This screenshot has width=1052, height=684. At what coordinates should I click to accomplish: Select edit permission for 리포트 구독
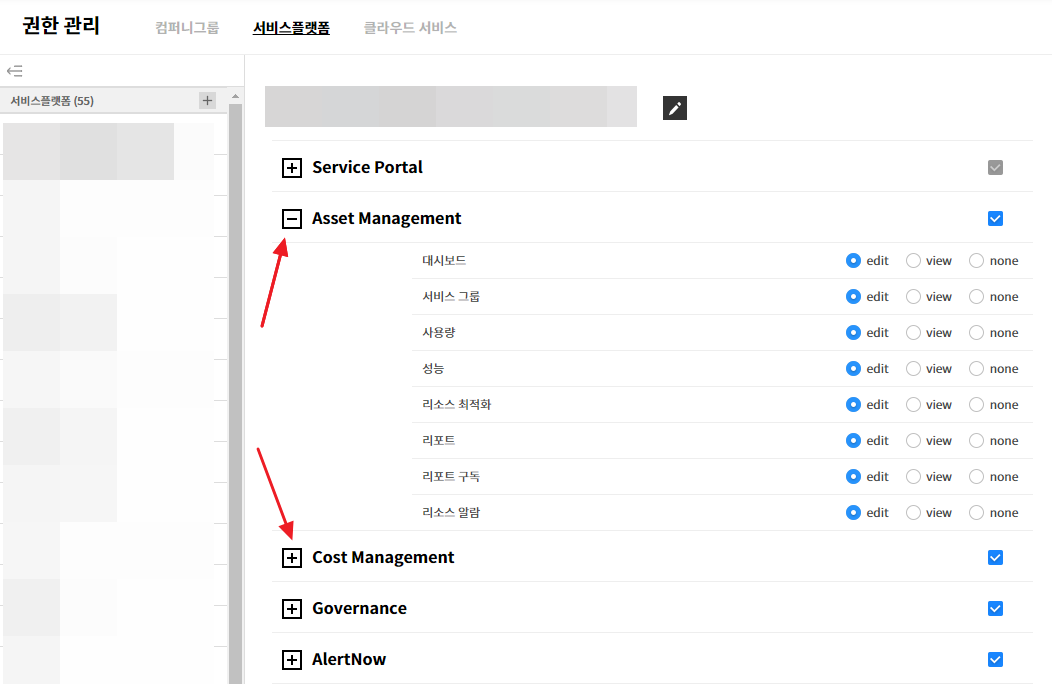pos(853,477)
